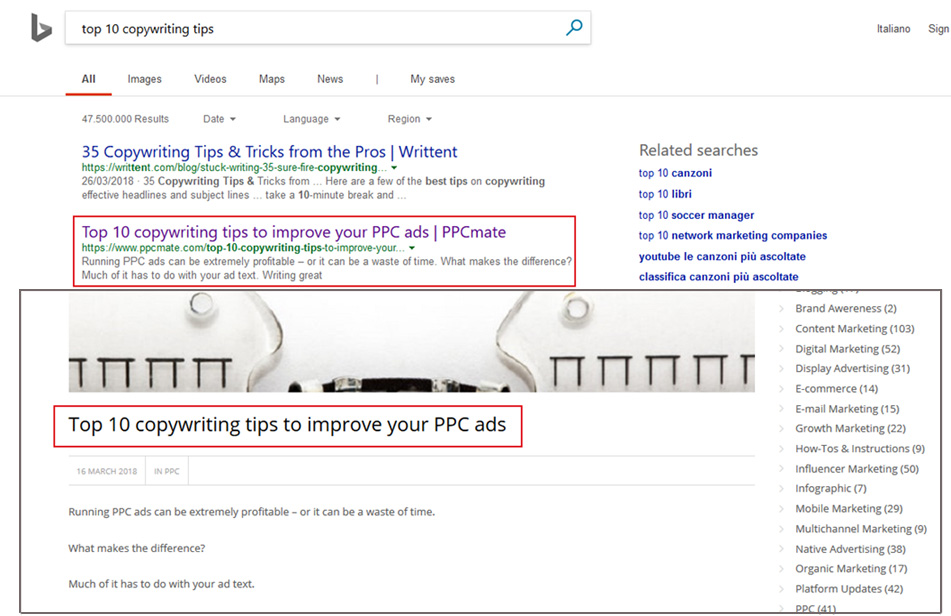
Task: Open My saves
Action: (432, 79)
